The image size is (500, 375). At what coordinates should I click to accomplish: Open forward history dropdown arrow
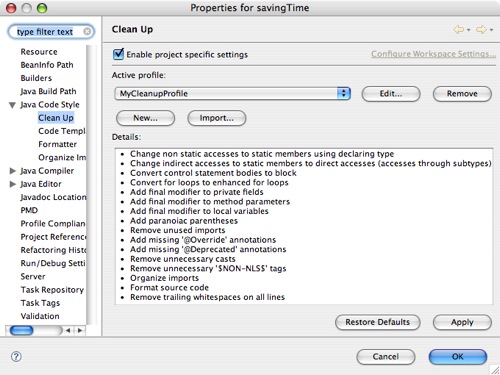(491, 30)
